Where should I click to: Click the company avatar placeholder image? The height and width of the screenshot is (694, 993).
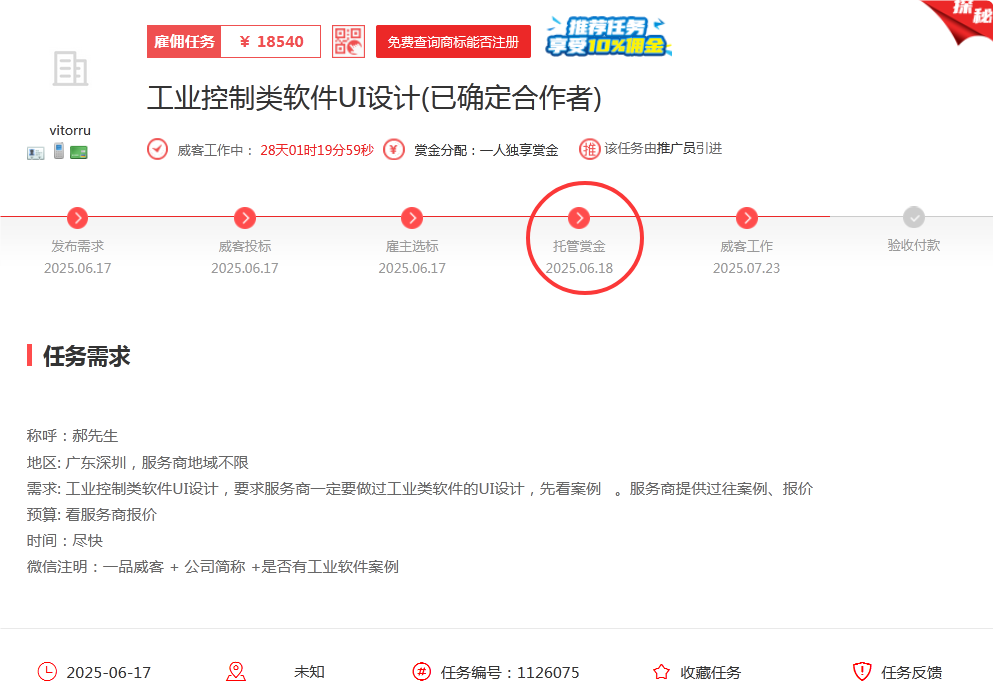(x=70, y=70)
